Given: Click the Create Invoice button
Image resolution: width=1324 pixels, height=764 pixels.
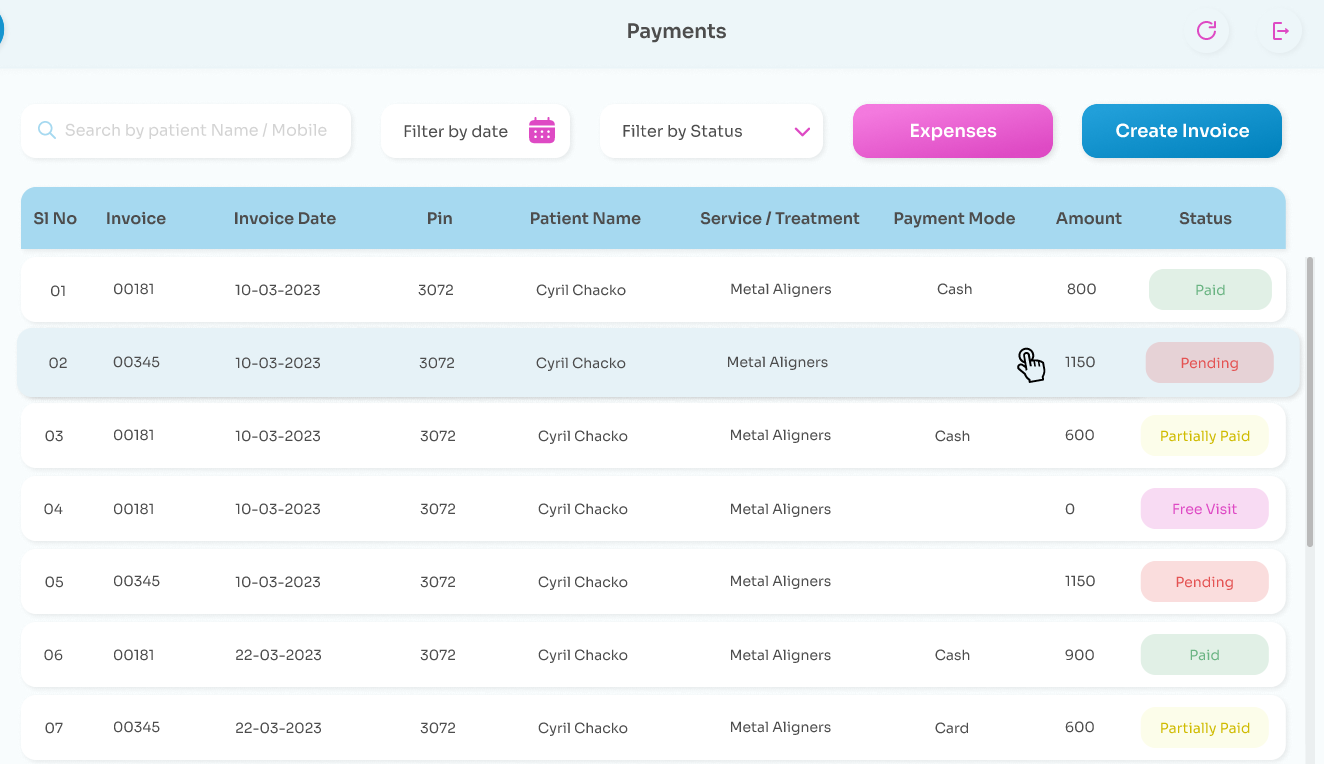Looking at the screenshot, I should pyautogui.click(x=1181, y=131).
